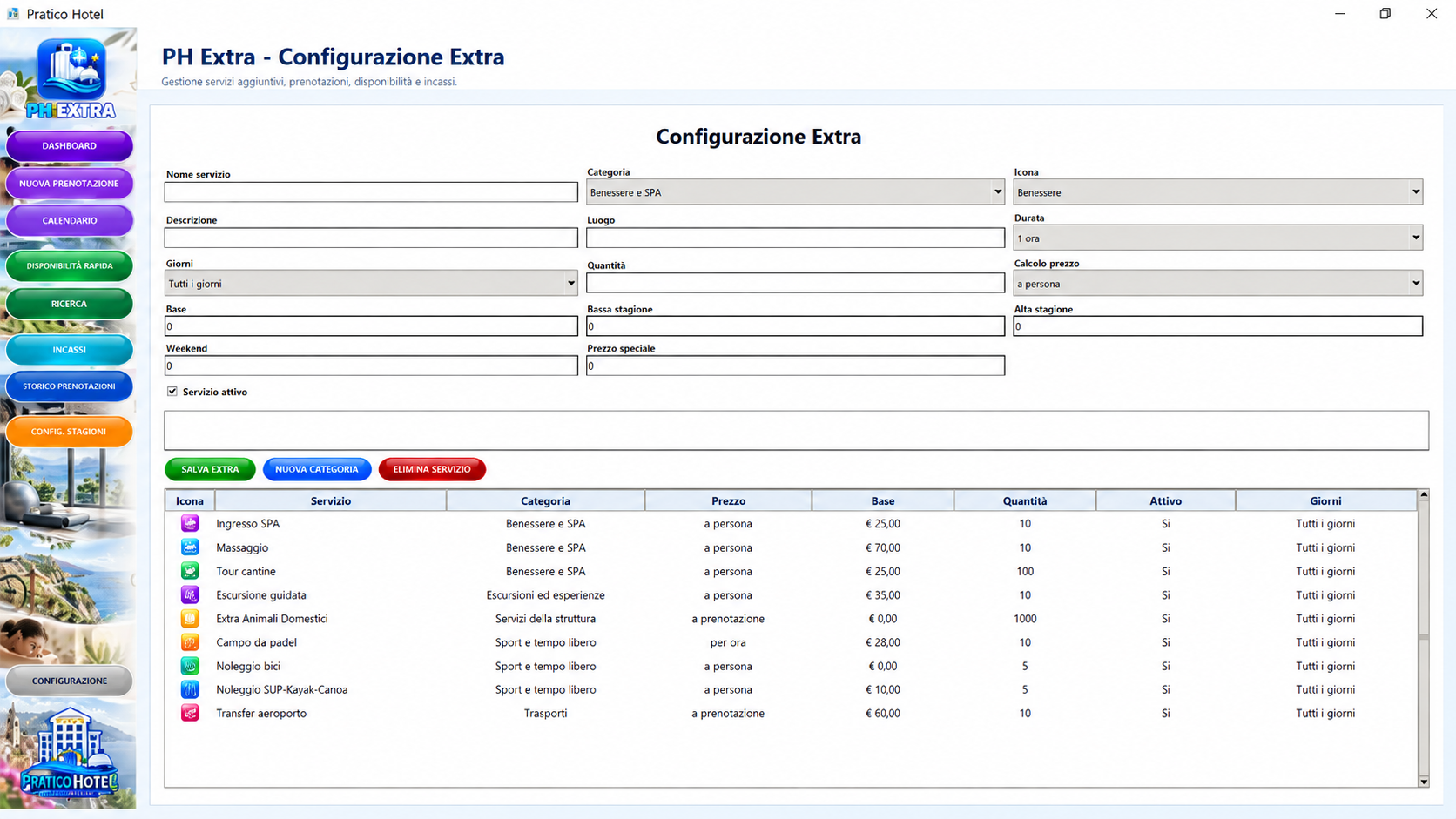Click the Transfer aeroporto row icon
Screen dimensions: 1456x819
pyautogui.click(x=190, y=713)
